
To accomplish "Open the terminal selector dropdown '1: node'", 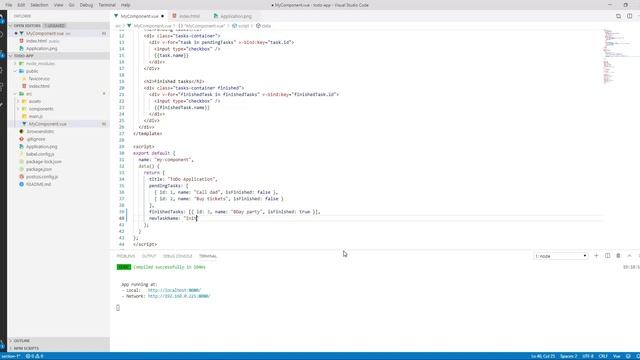I will point(561,256).
